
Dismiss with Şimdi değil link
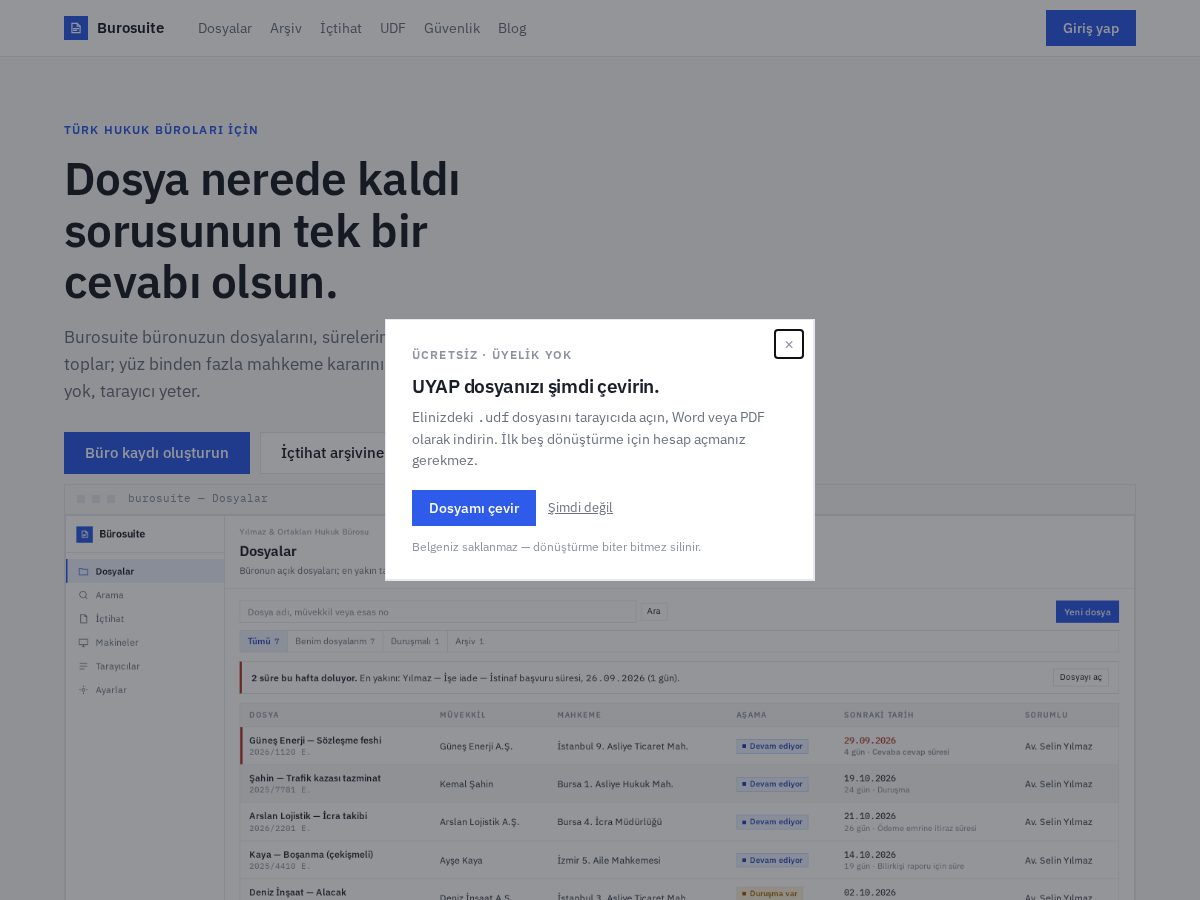(x=580, y=508)
